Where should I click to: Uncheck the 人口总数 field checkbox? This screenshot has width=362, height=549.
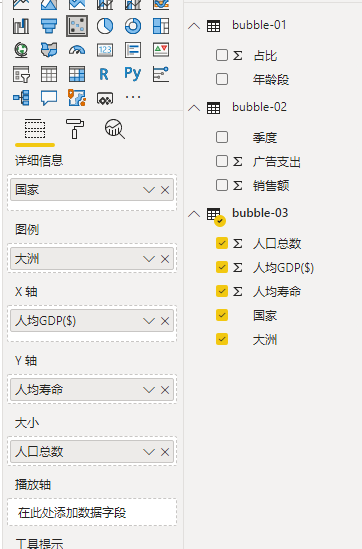click(222, 243)
